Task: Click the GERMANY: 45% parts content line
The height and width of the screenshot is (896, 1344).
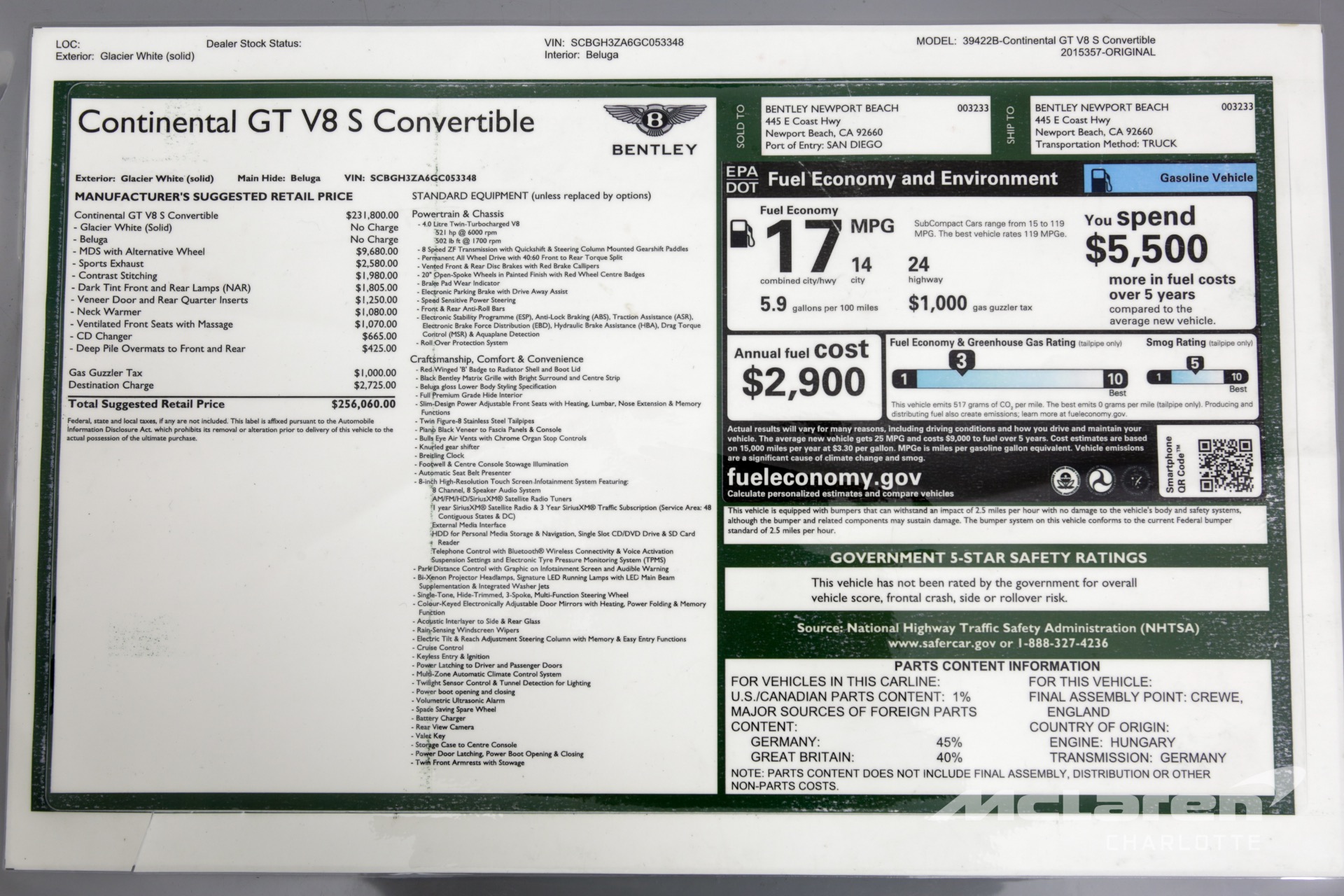Action: point(856,742)
